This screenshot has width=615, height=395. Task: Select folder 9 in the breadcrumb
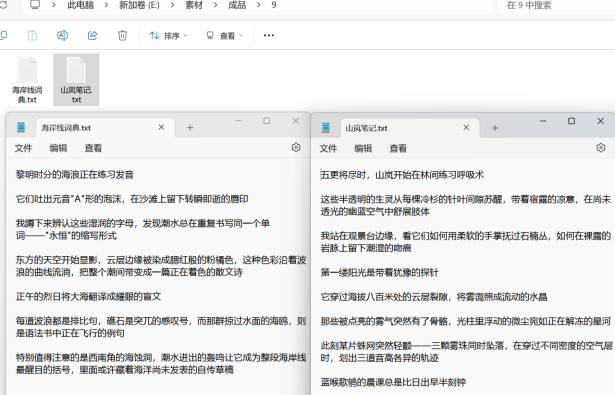coord(274,5)
